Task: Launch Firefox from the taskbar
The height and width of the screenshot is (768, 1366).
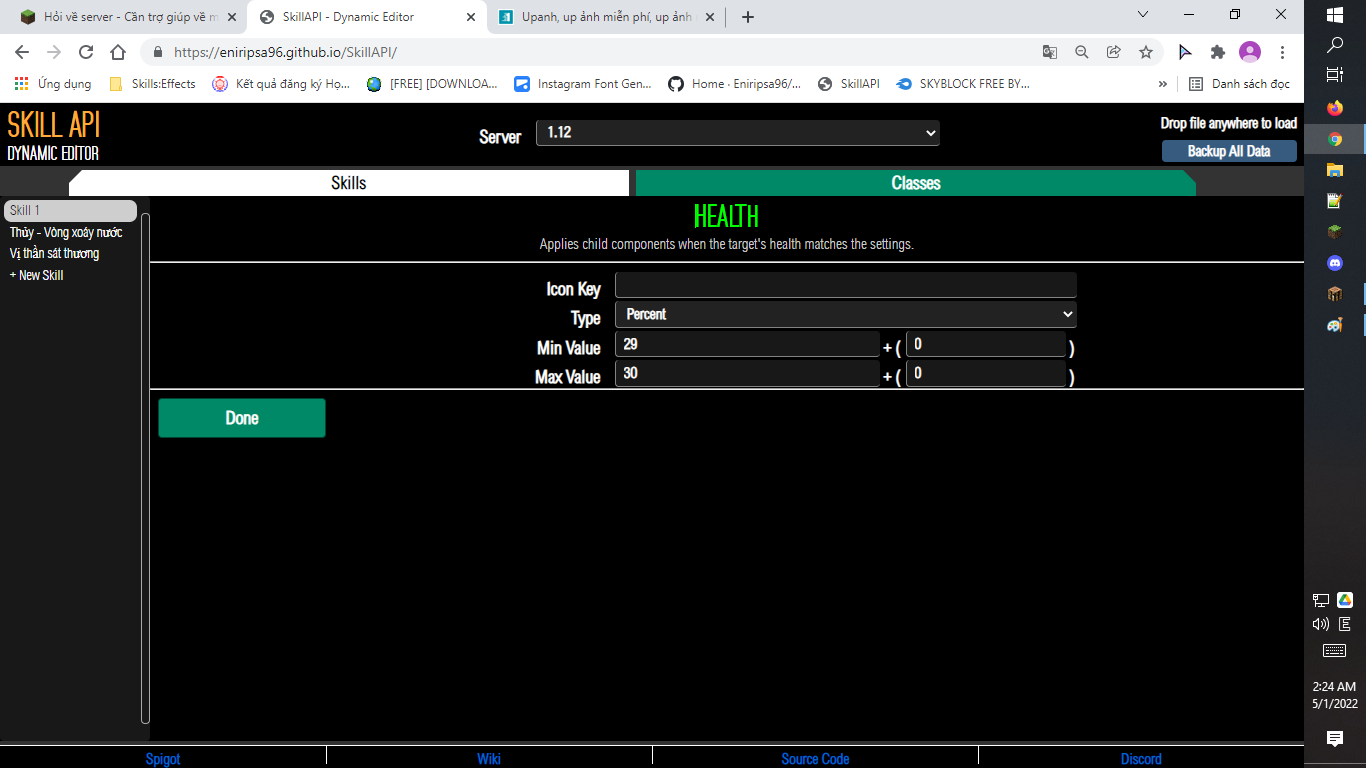Action: [1335, 108]
